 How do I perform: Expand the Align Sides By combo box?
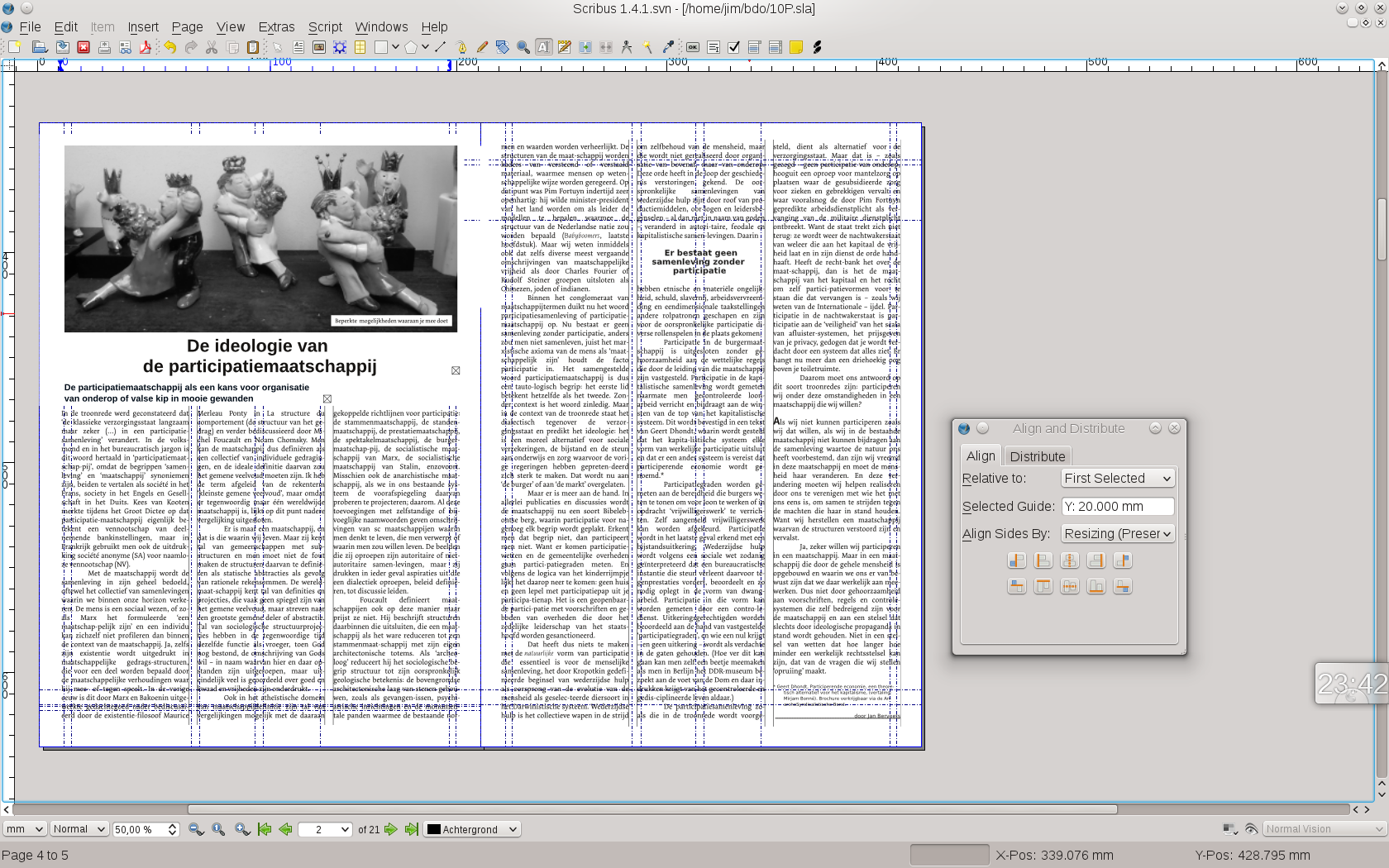pos(1118,534)
